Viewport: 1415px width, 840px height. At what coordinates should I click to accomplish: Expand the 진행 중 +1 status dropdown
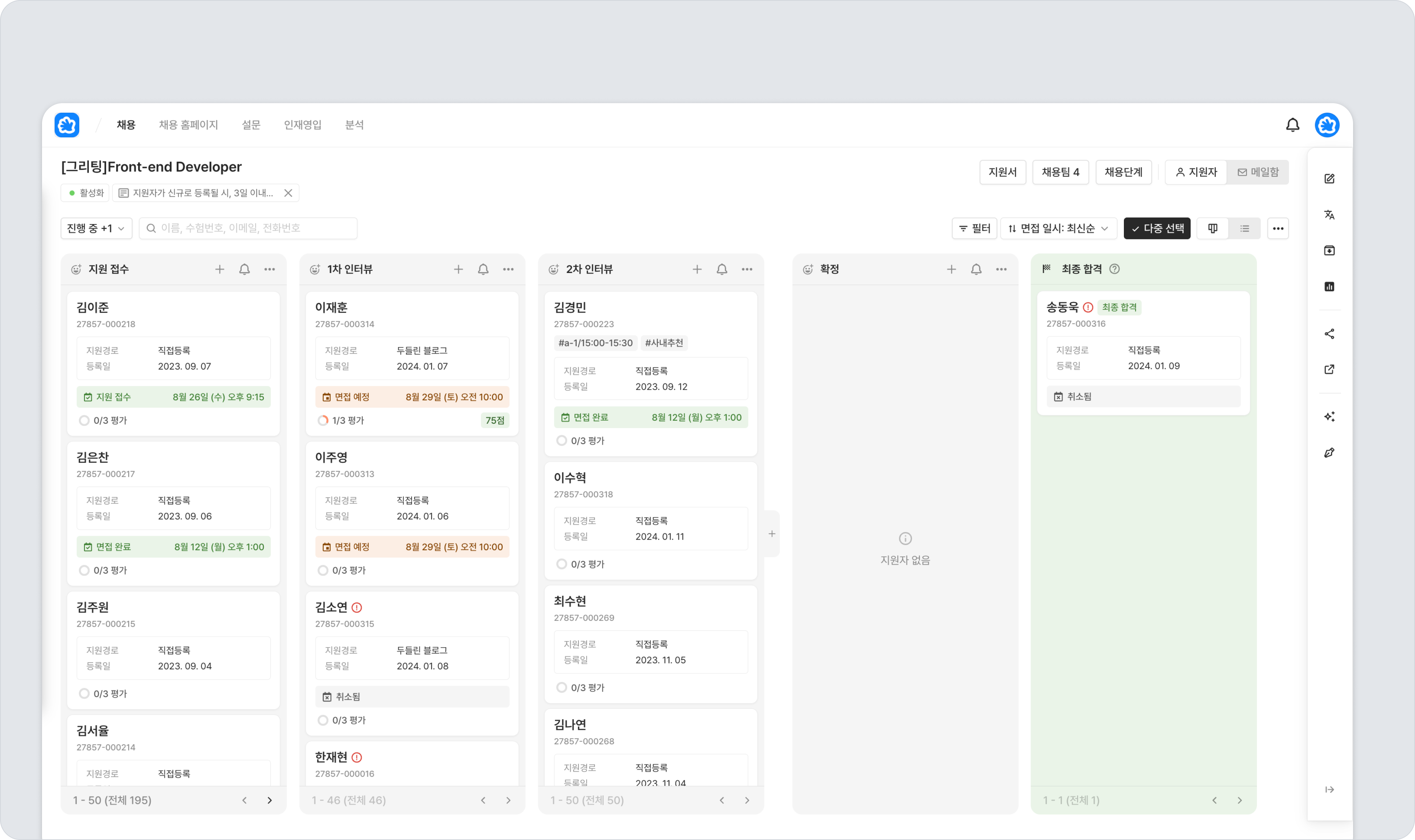96,228
